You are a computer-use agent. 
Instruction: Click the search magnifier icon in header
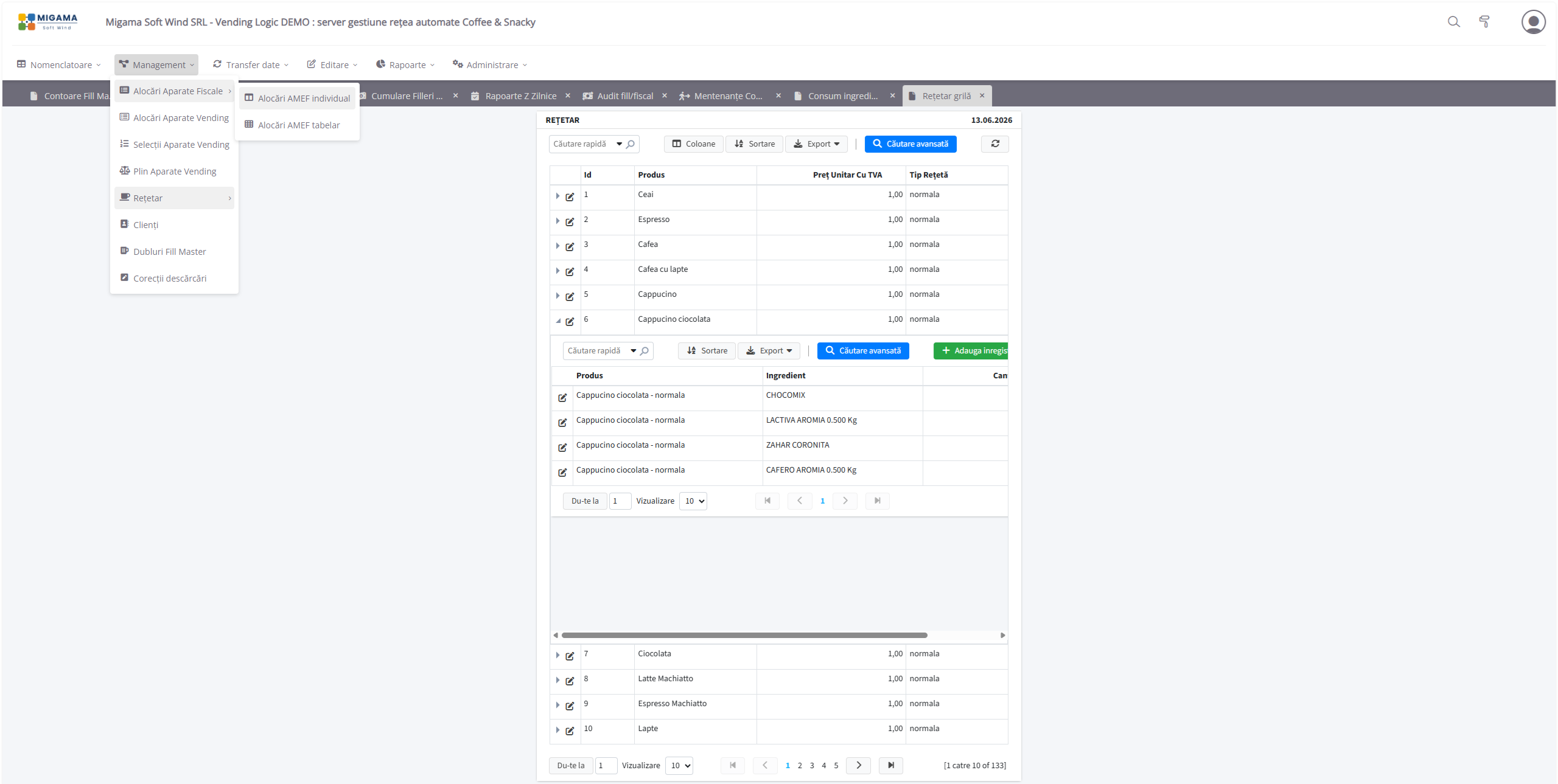click(x=1453, y=22)
